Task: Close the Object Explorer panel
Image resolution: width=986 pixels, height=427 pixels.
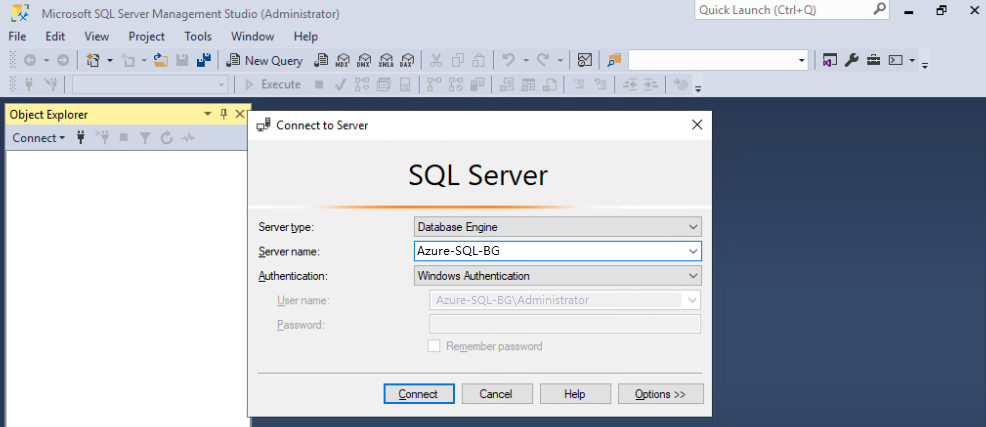Action: pyautogui.click(x=240, y=114)
